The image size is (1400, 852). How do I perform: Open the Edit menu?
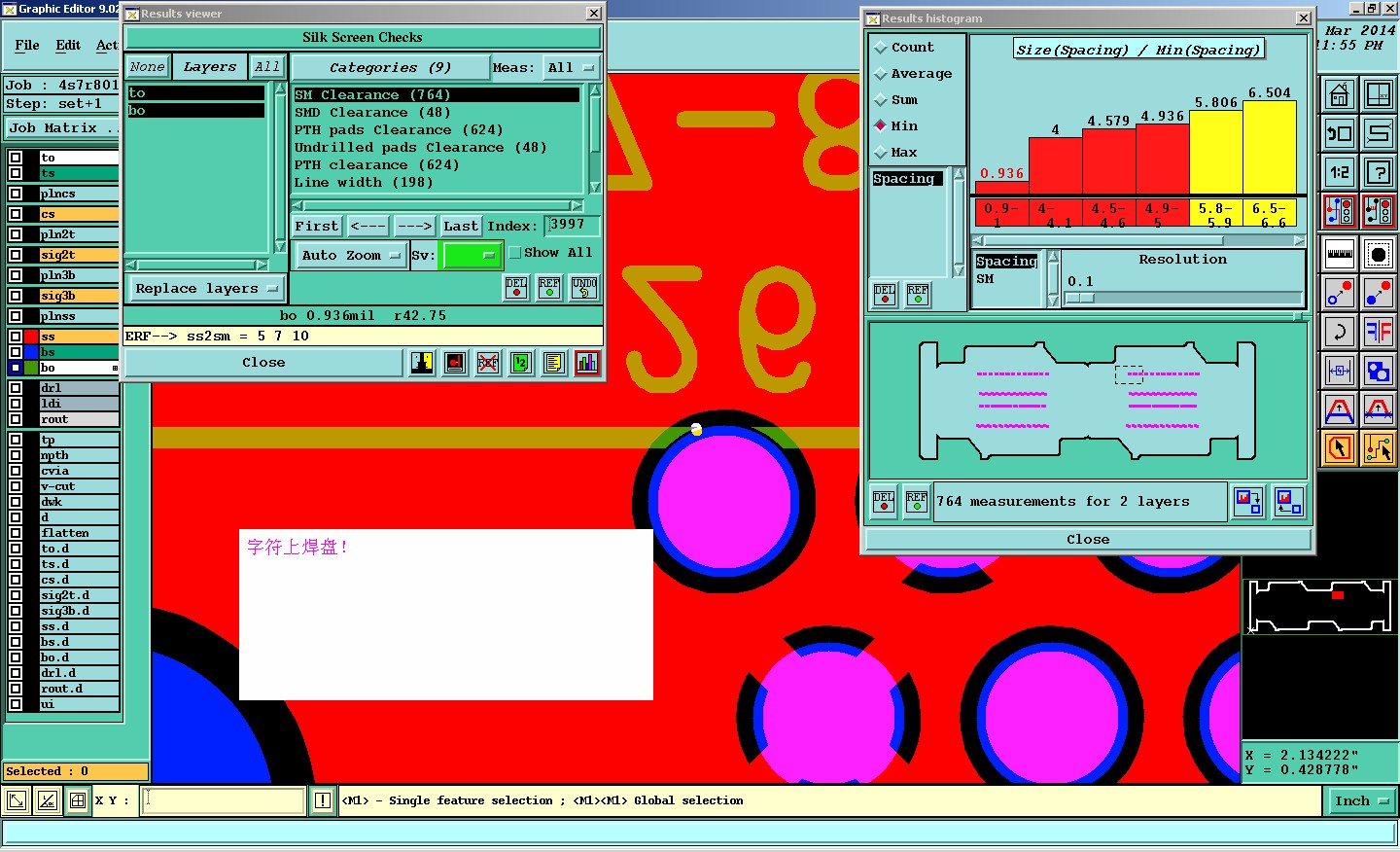[x=68, y=45]
